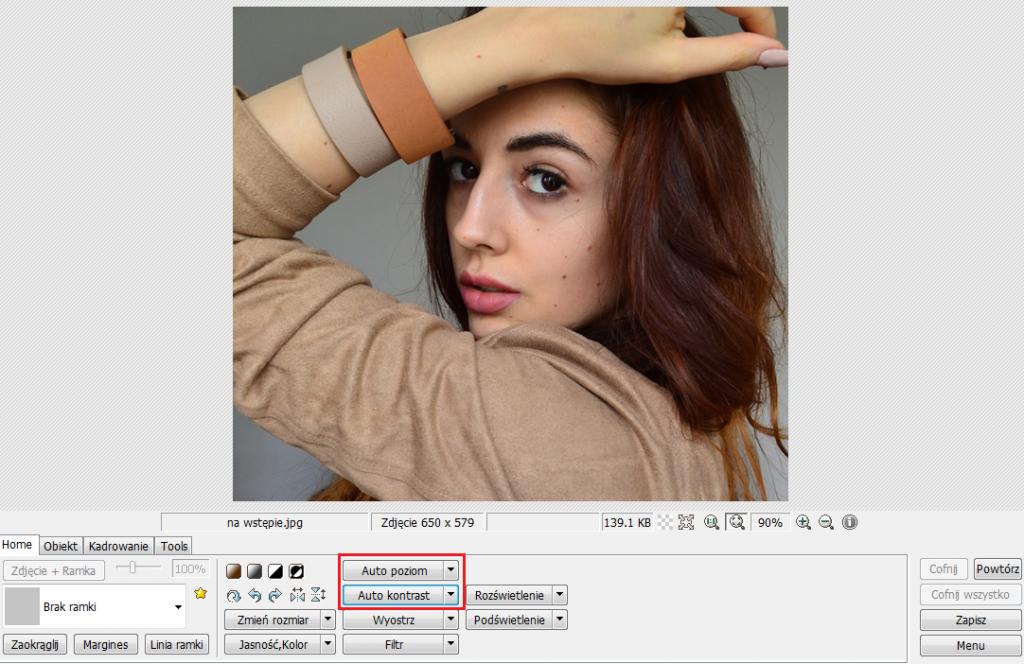Click the Podświetlenie button
1024x664 pixels.
pyautogui.click(x=509, y=620)
